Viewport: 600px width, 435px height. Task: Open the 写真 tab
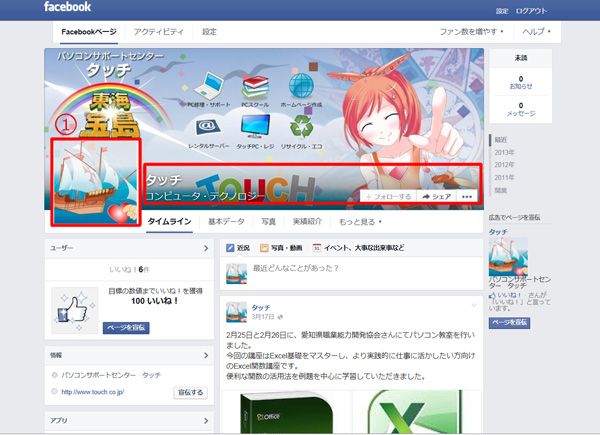[x=268, y=222]
